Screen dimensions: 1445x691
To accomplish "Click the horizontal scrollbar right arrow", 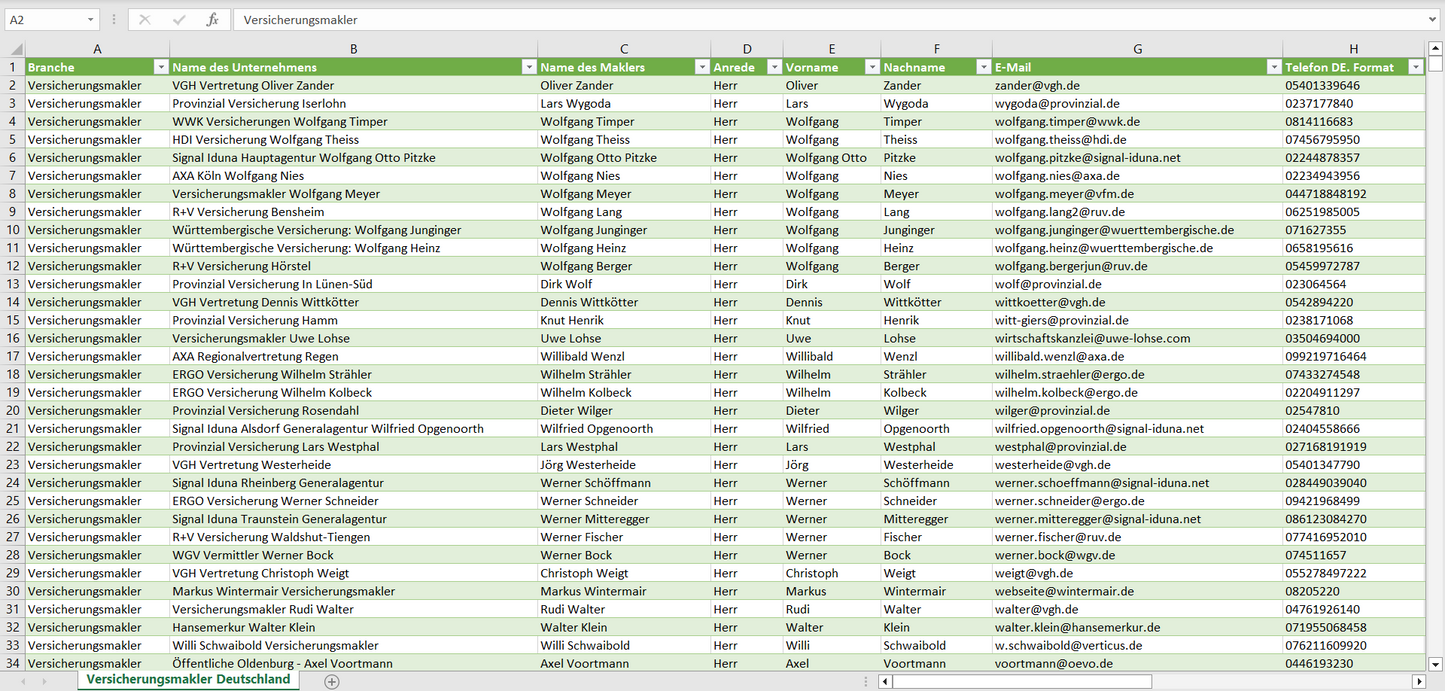I will click(1418, 681).
